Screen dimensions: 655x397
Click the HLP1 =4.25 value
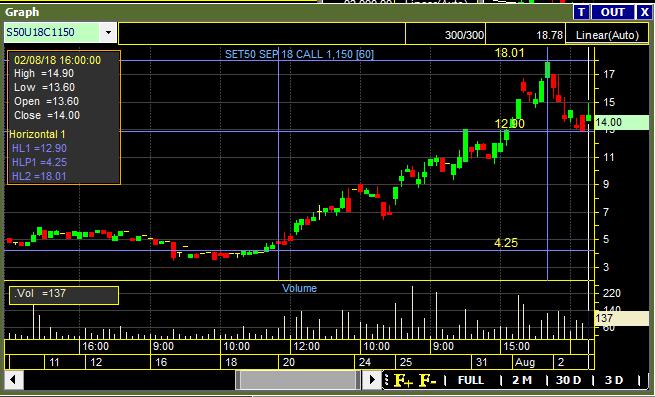click(x=39, y=162)
